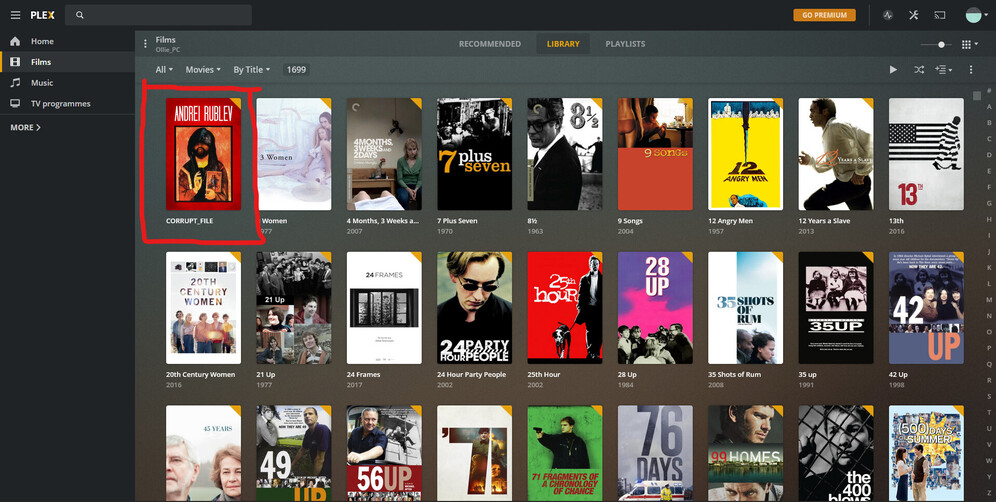Select Films library in the sidebar
996x502 pixels.
coord(67,62)
